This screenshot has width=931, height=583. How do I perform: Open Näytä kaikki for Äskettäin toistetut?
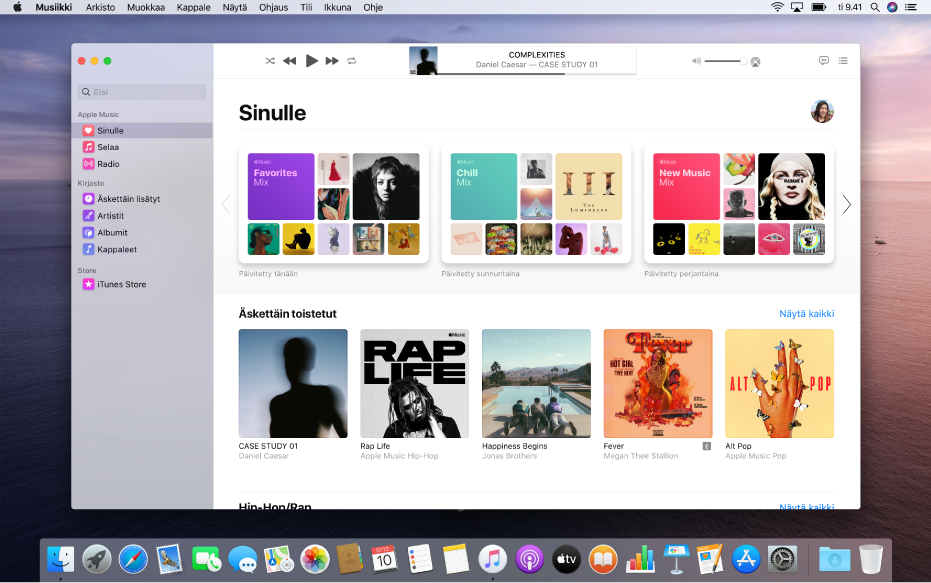coord(806,313)
